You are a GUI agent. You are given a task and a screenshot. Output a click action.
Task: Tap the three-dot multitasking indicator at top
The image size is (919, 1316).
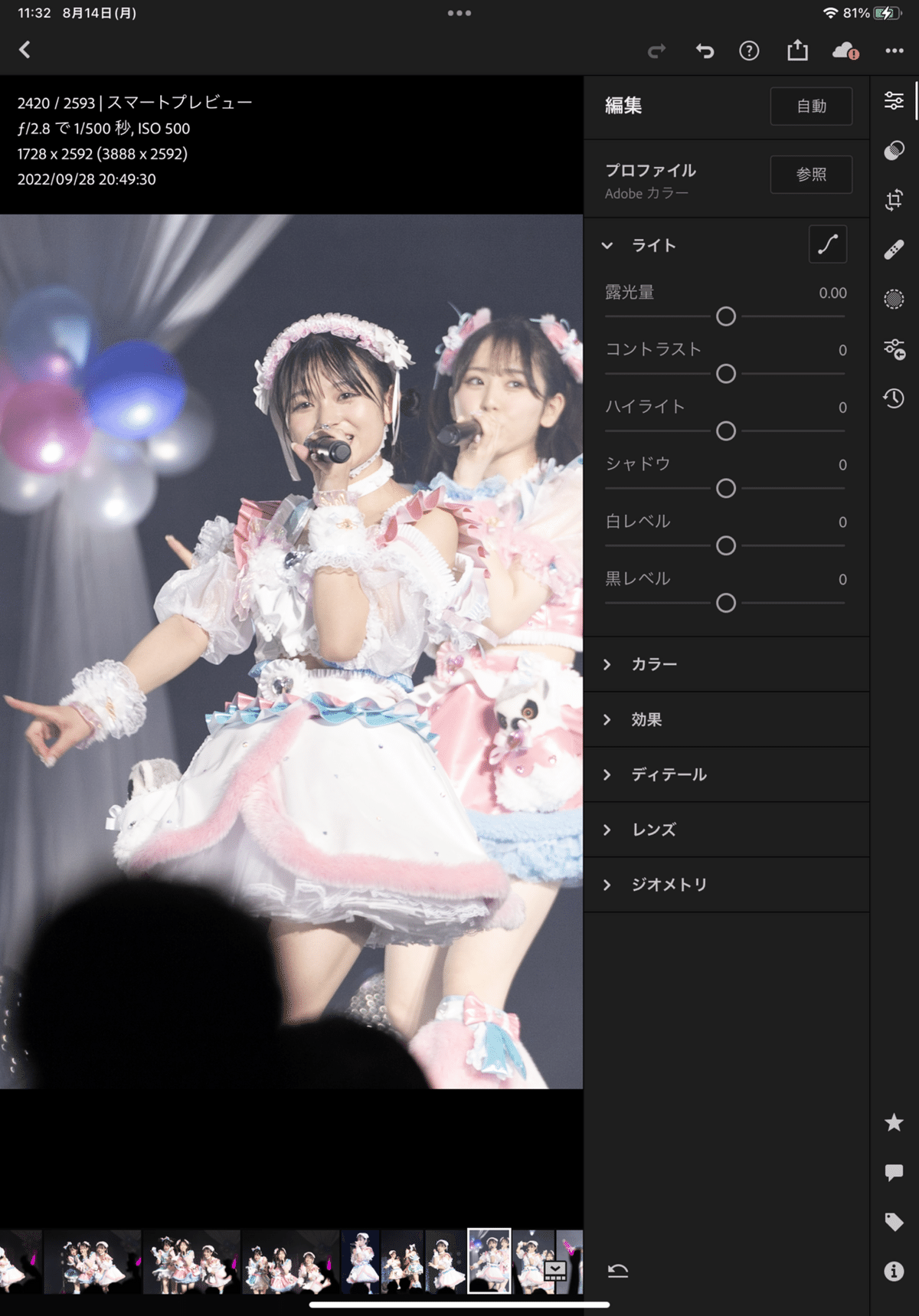point(459,13)
